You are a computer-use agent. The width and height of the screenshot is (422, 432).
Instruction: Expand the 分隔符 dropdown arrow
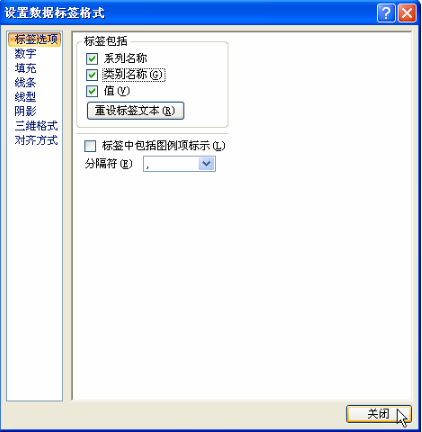206,164
